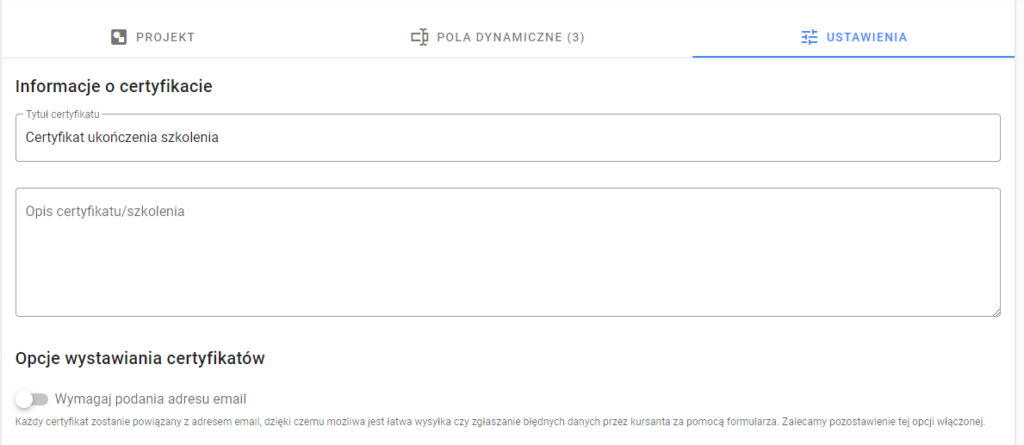Click the Pola dynamiczne text-field icon
Viewport: 1024px width, 445px height.
tap(419, 37)
